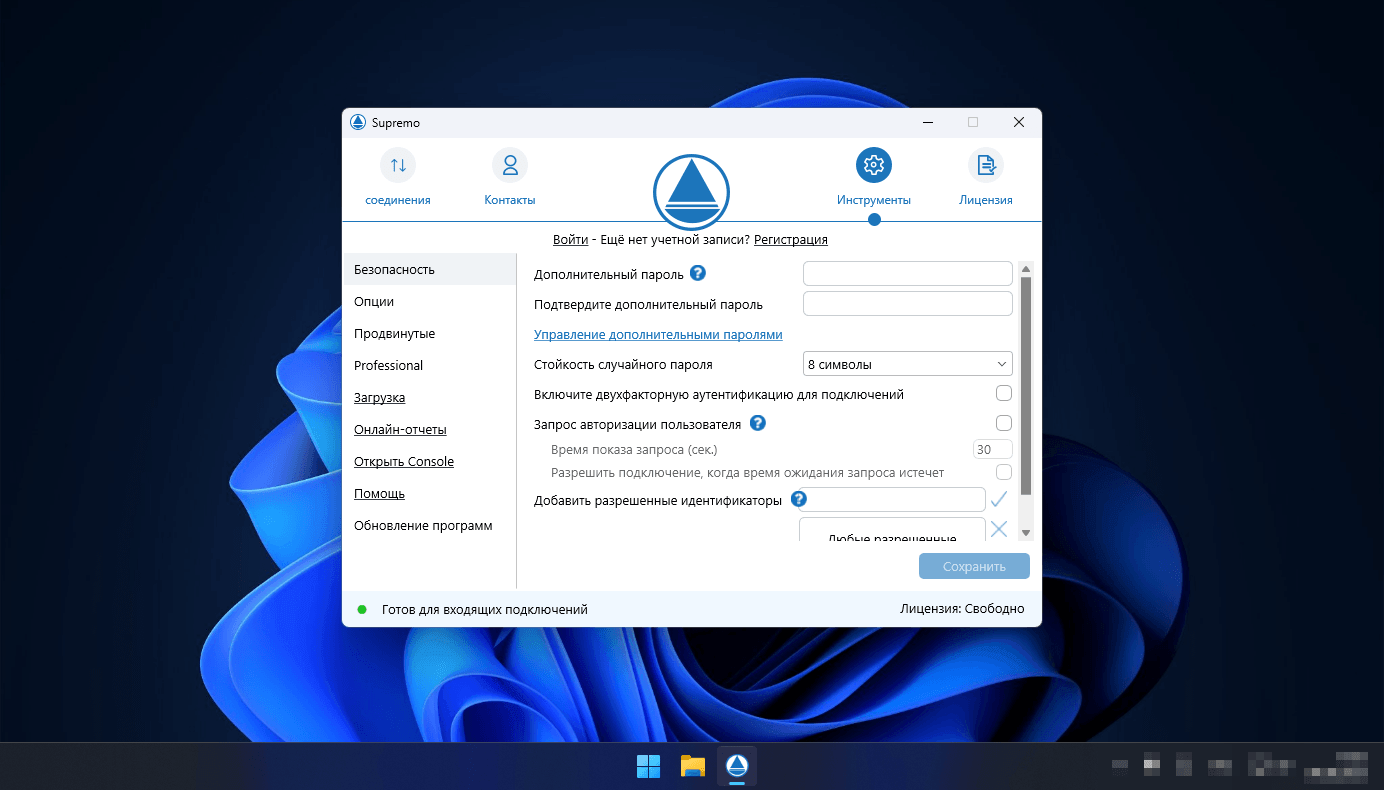Open the Контакты contacts icon
Screen dimensions: 1384x790
510,165
